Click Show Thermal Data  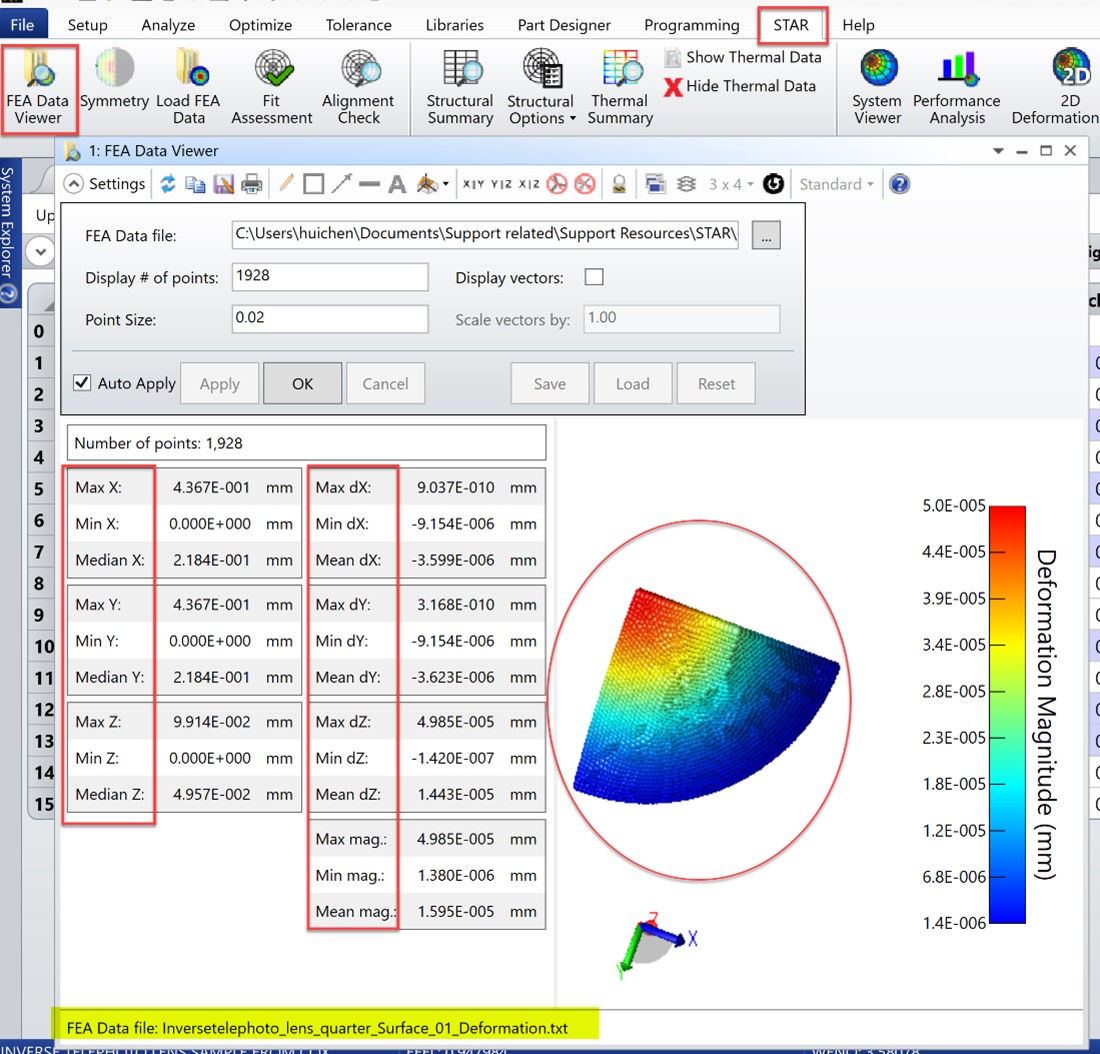tap(744, 57)
